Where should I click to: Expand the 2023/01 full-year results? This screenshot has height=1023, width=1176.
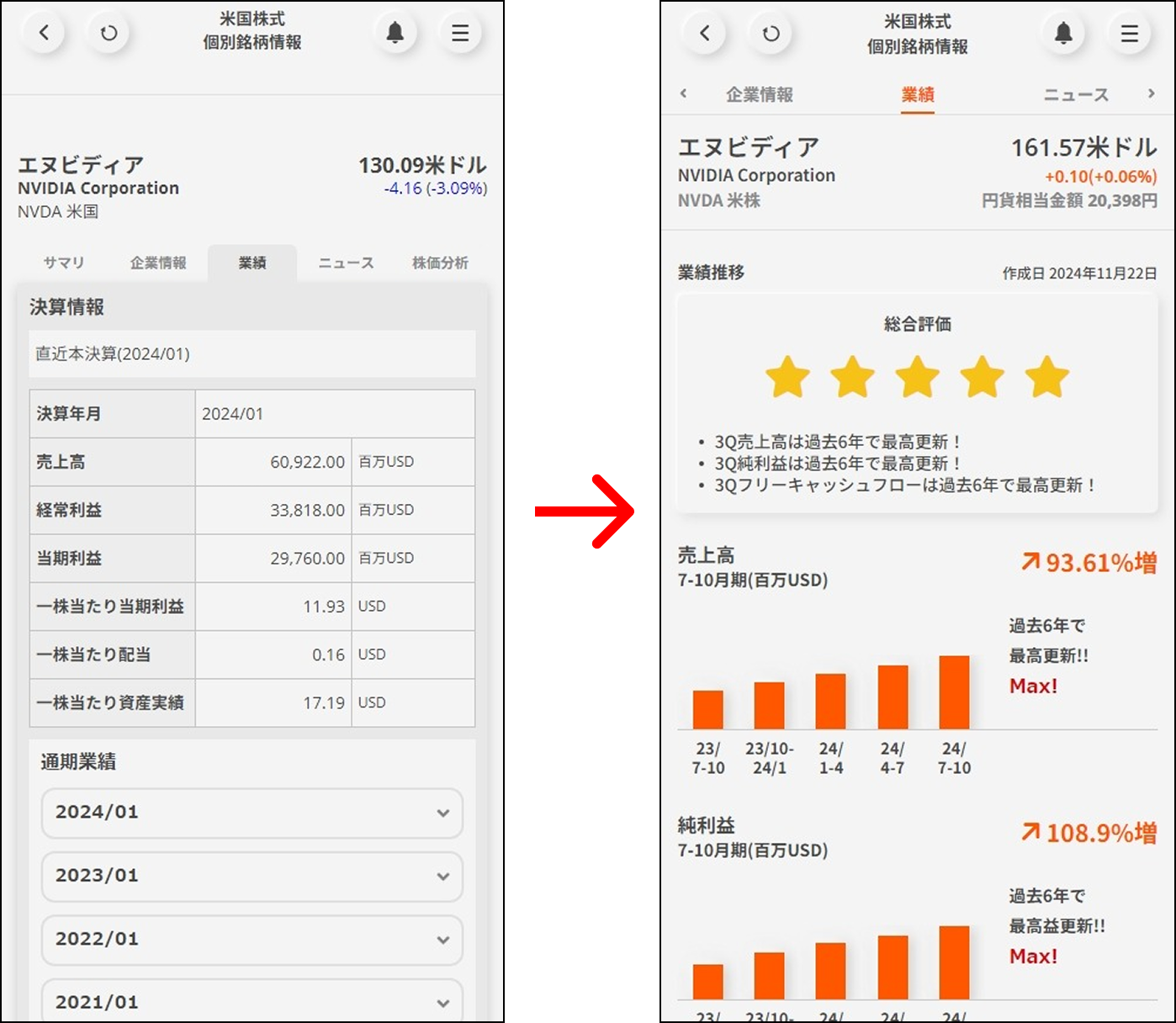[252, 876]
